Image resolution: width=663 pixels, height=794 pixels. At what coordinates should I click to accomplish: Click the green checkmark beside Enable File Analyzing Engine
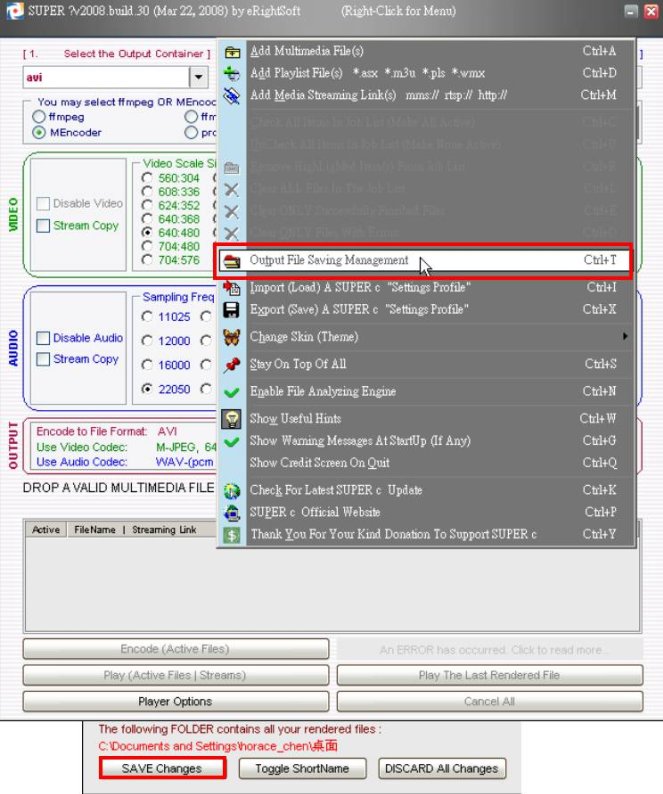point(232,392)
